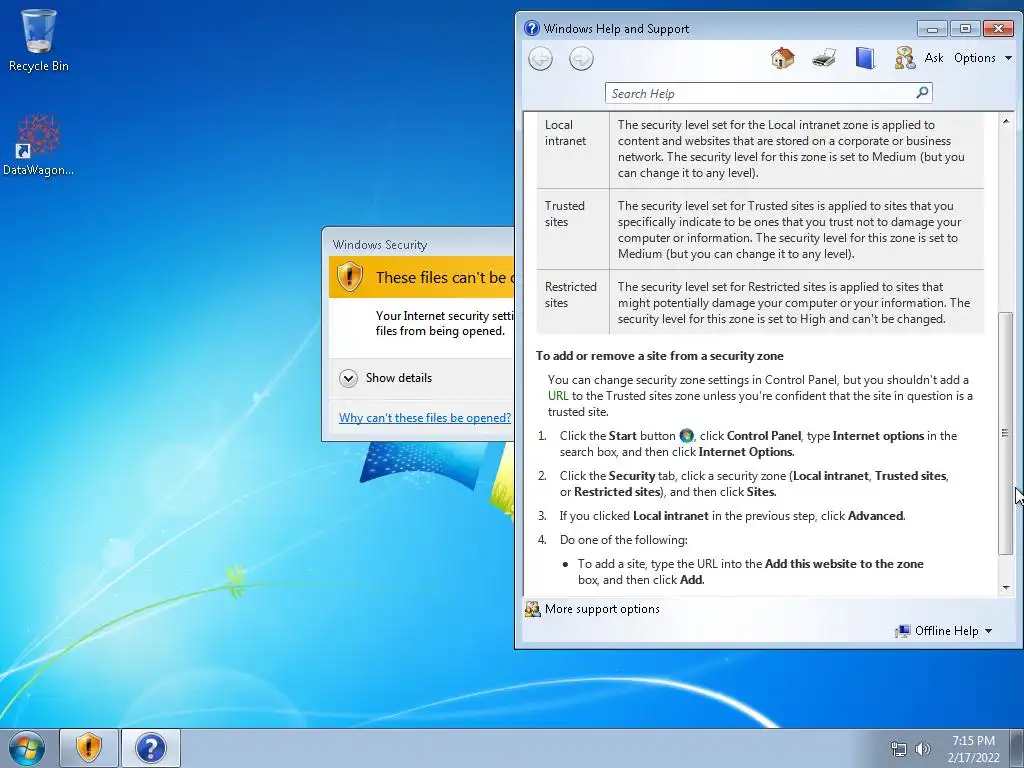This screenshot has height=768, width=1024.
Task: Go forward in Help and Support
Action: [x=581, y=59]
